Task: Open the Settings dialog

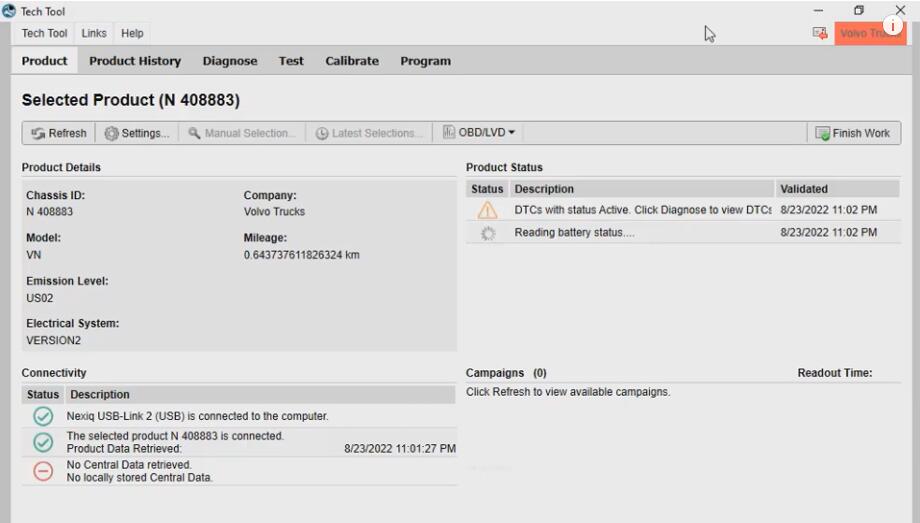Action: point(137,133)
